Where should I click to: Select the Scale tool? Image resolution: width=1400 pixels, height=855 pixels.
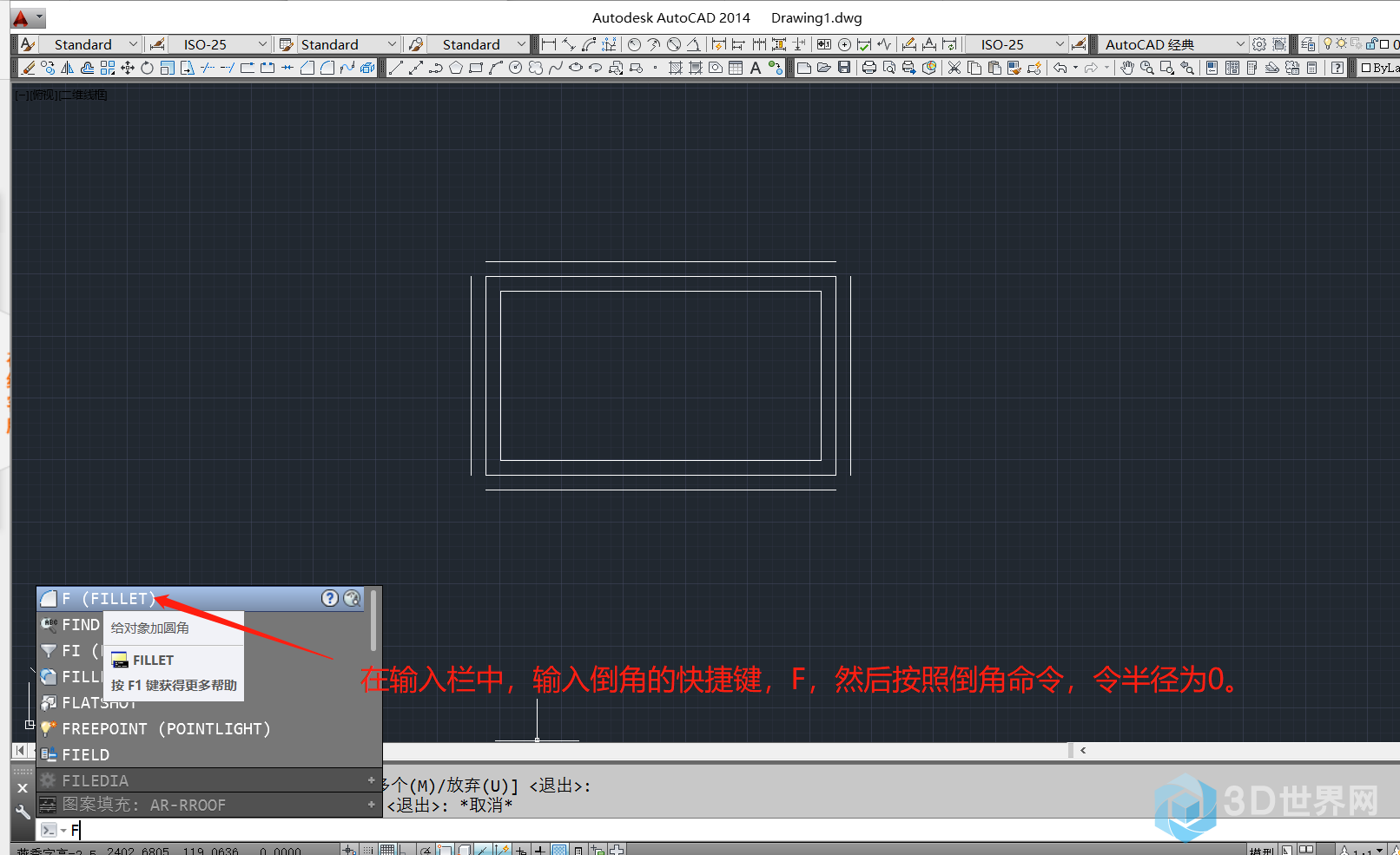pyautogui.click(x=168, y=68)
